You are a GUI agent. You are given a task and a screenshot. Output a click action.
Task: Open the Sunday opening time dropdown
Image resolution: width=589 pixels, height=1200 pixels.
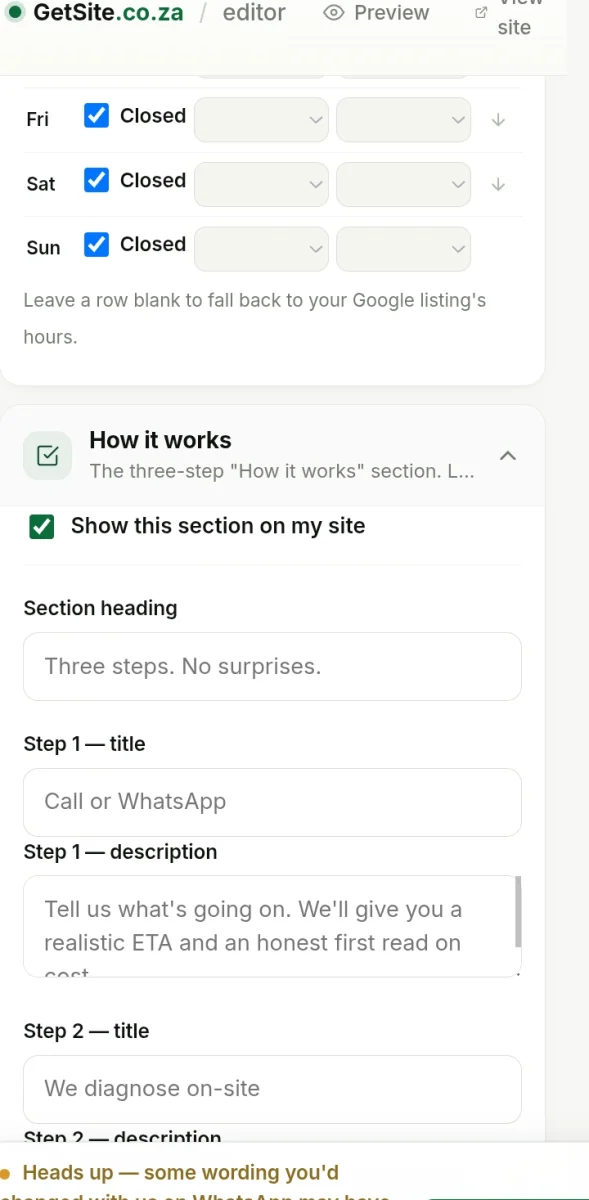pos(261,248)
